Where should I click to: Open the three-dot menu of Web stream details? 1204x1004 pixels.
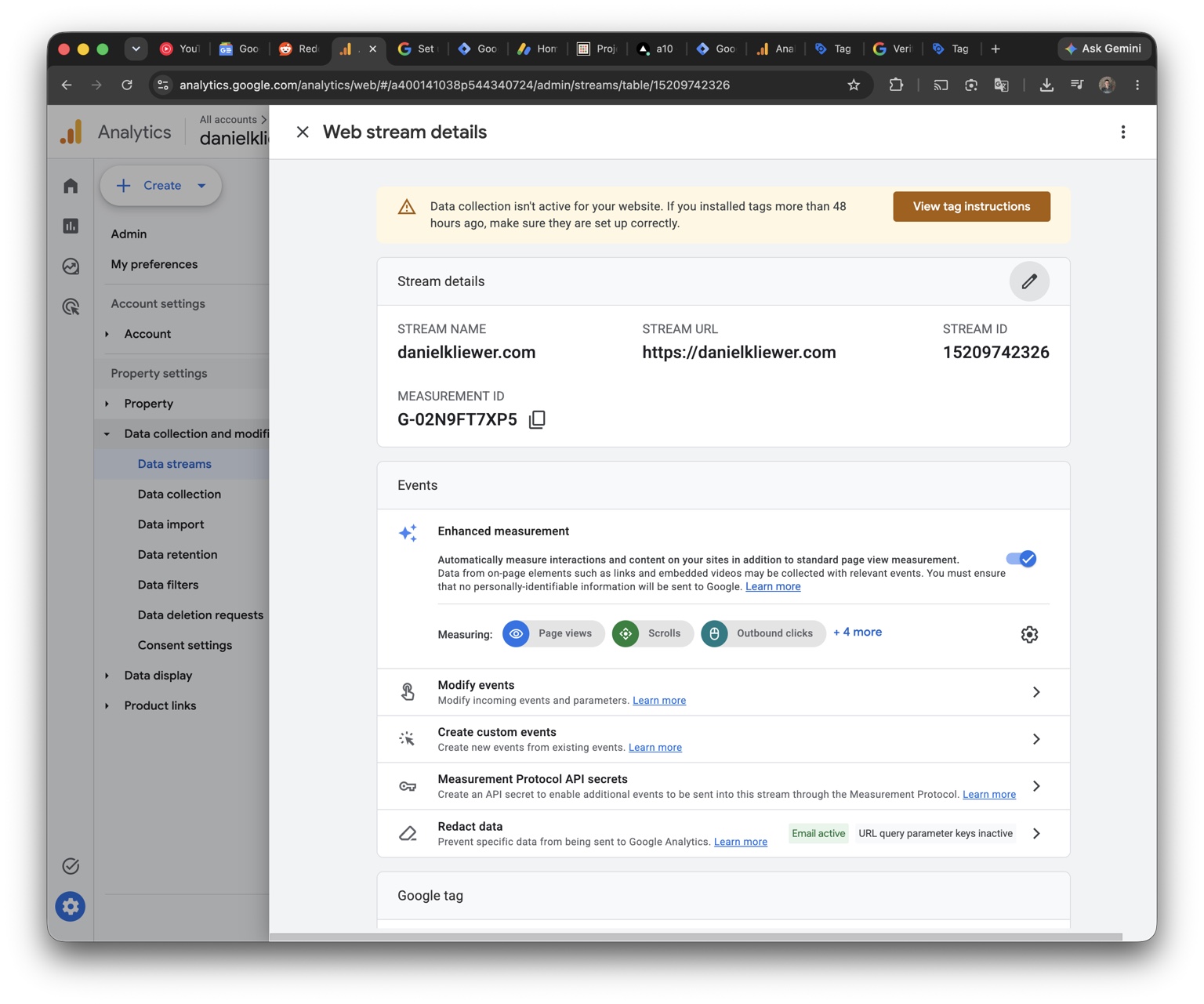(x=1123, y=132)
